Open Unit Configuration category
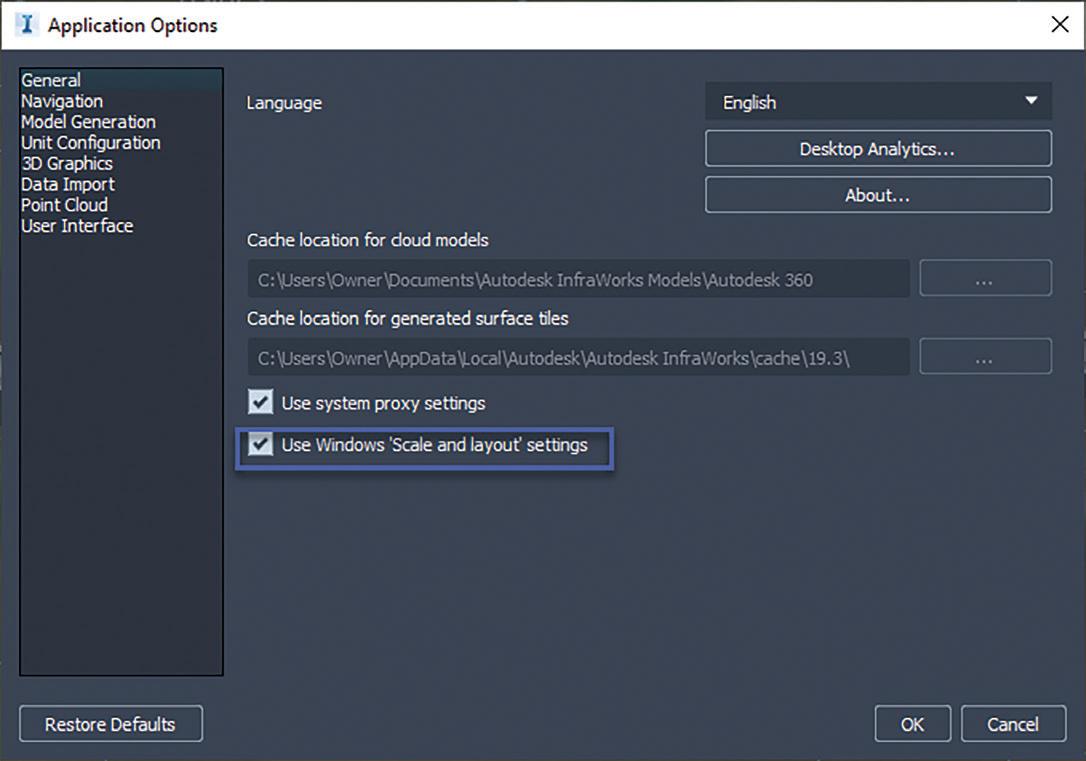 click(90, 143)
